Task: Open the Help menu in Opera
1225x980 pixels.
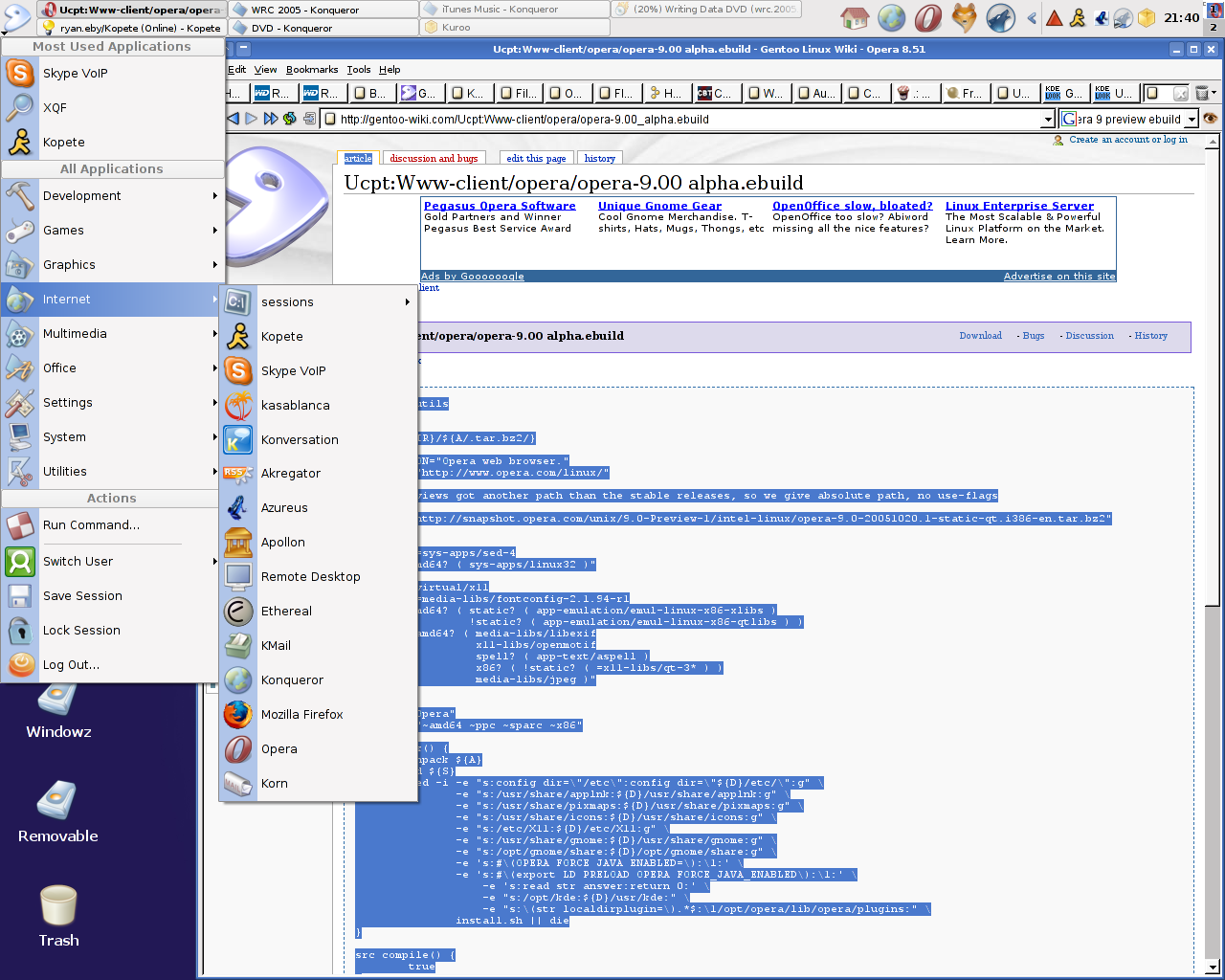Action: [x=390, y=69]
